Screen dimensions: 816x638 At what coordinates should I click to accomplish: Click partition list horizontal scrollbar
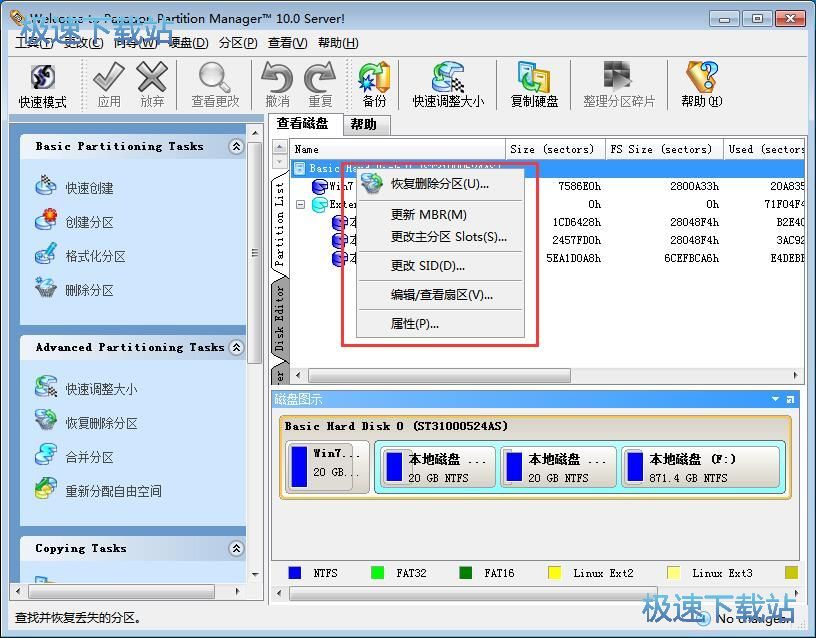440,375
